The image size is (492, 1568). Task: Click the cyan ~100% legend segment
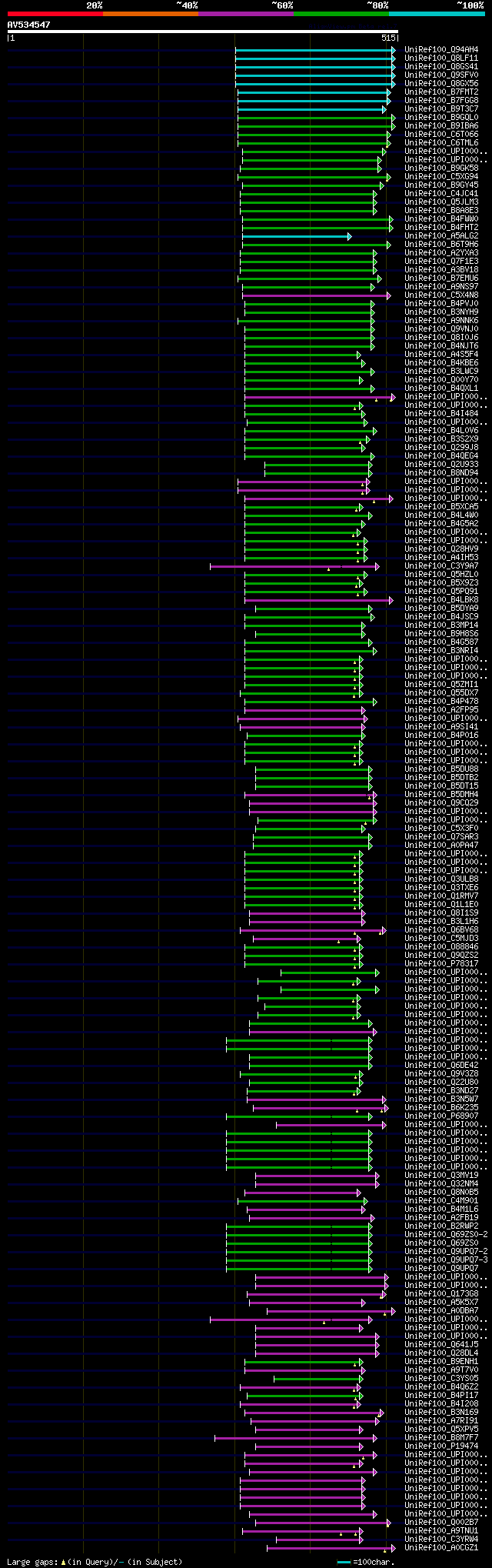pos(437,14)
